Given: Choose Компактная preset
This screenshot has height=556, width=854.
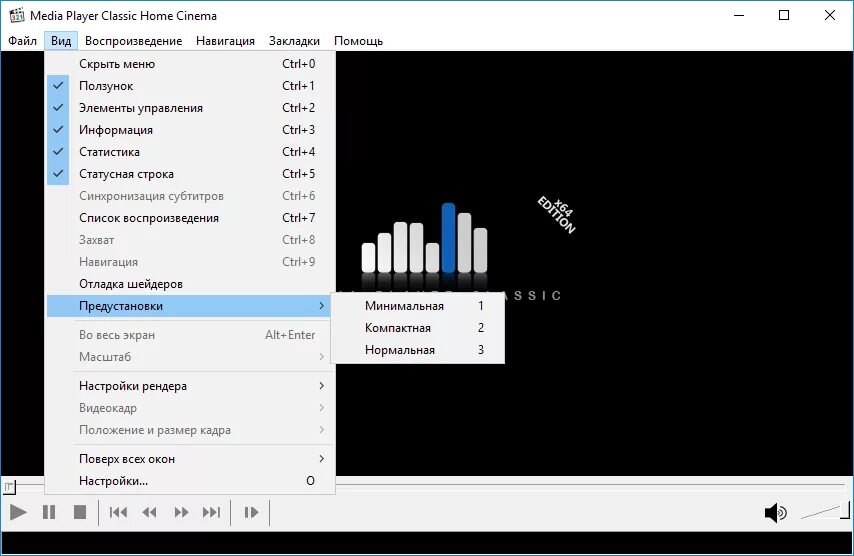Looking at the screenshot, I should click(418, 328).
